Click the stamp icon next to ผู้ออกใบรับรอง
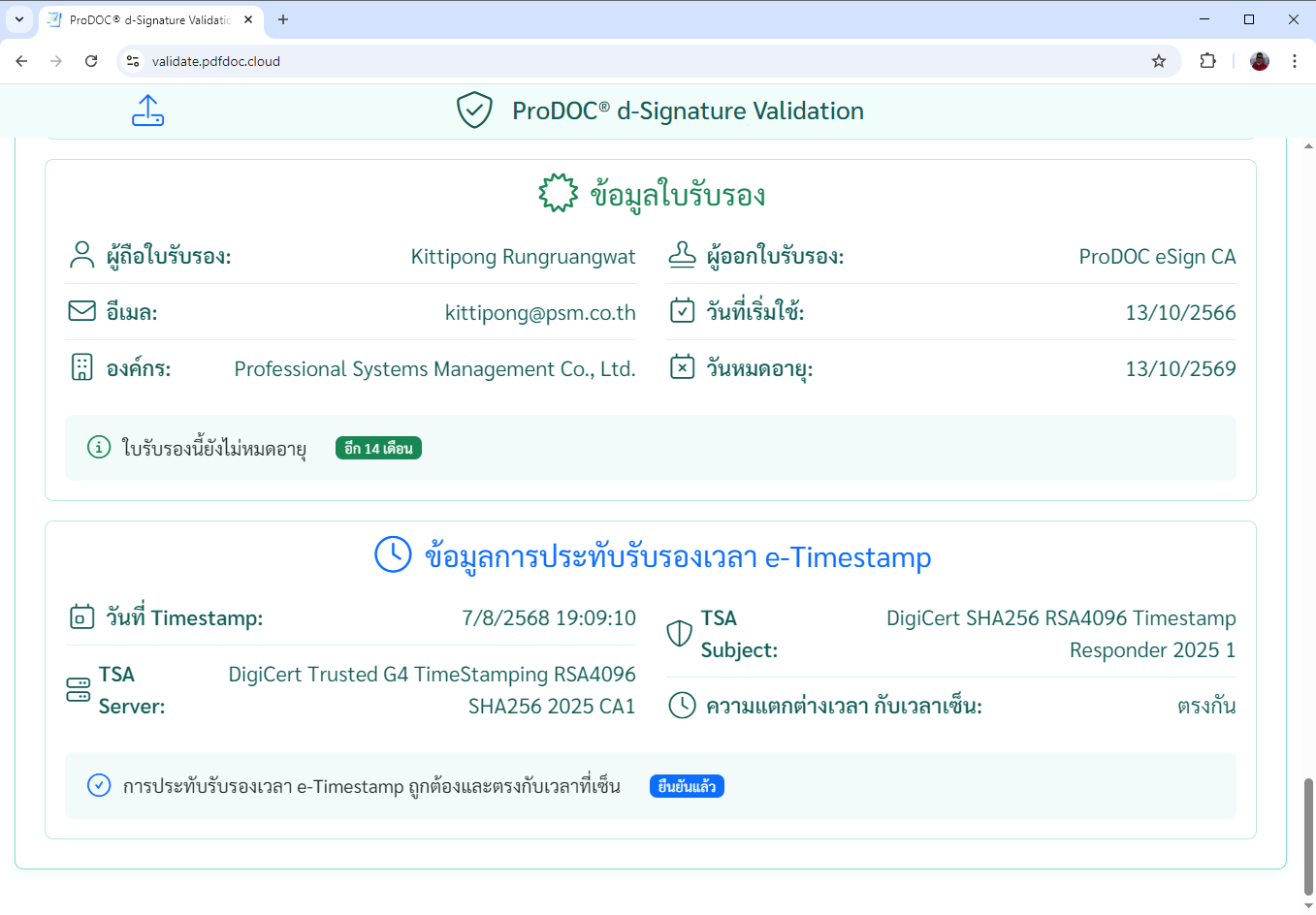This screenshot has width=1316, height=915. (x=683, y=255)
